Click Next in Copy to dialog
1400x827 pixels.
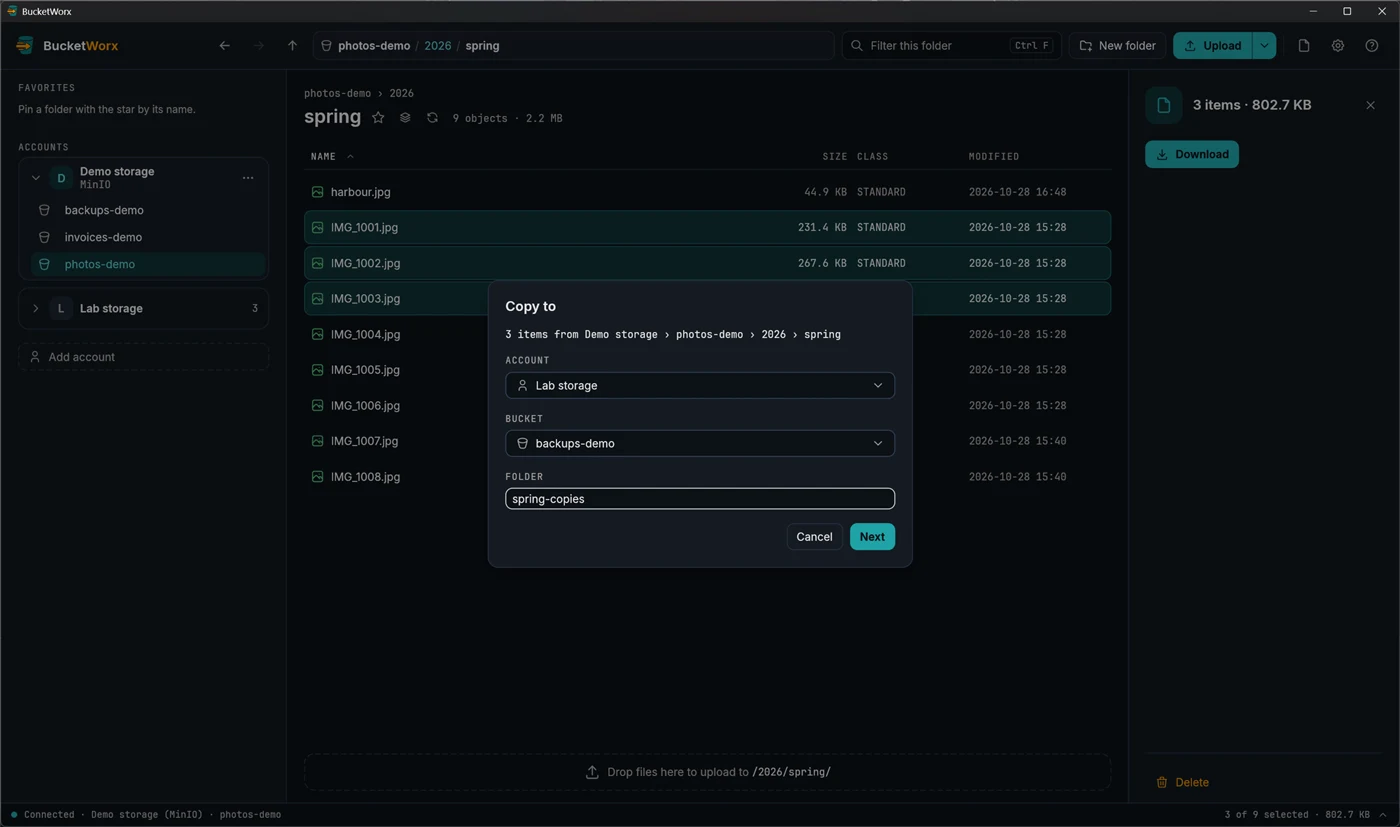[872, 537]
